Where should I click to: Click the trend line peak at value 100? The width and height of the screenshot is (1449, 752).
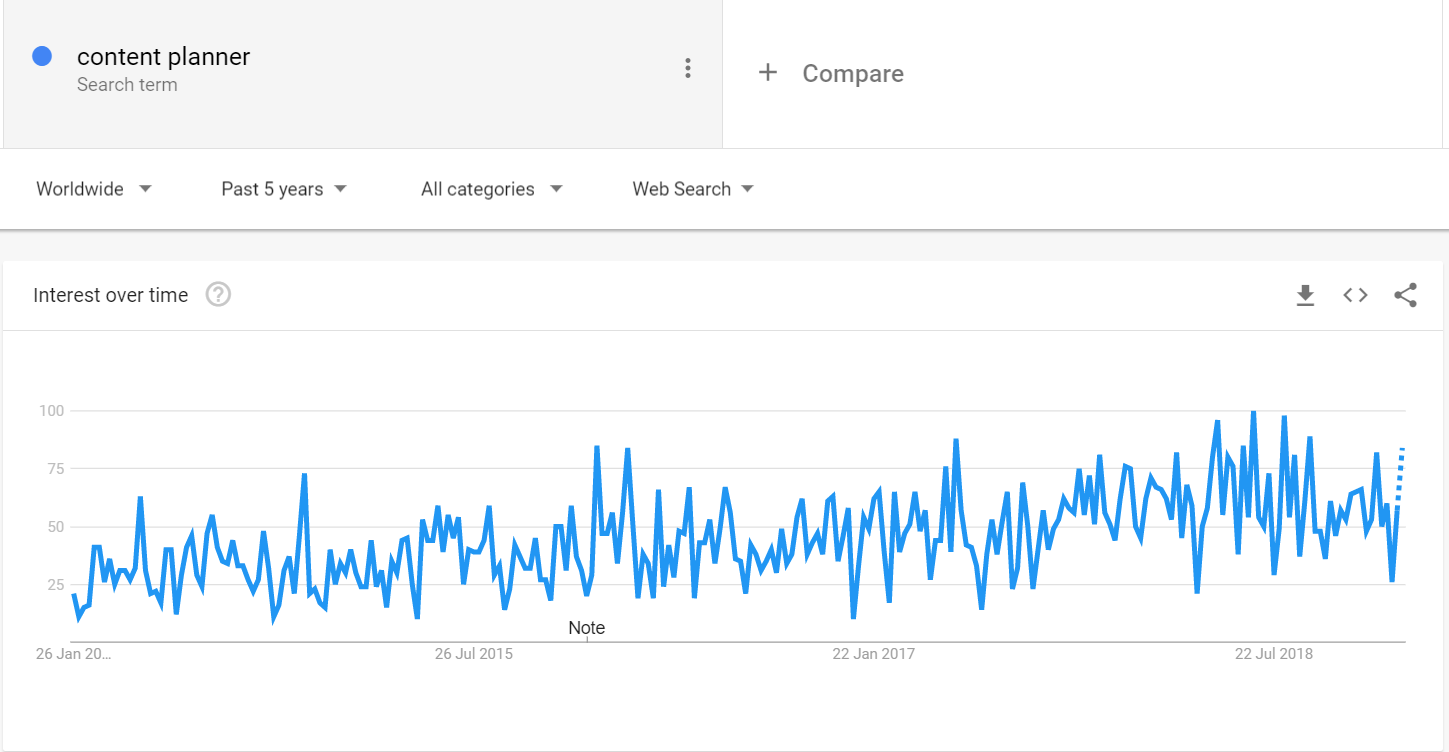click(x=1252, y=410)
